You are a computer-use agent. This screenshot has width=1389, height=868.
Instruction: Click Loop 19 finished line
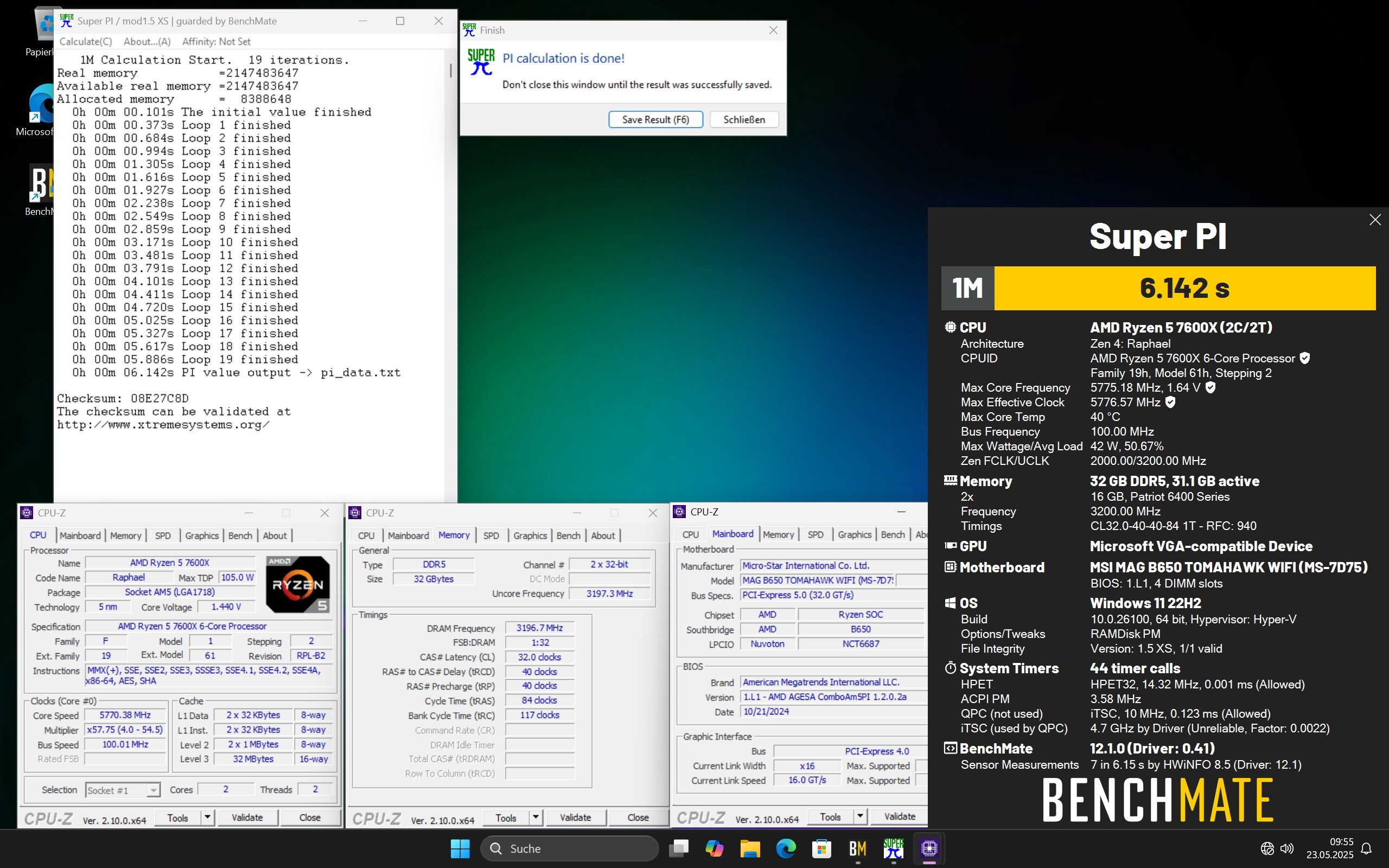tap(186, 359)
